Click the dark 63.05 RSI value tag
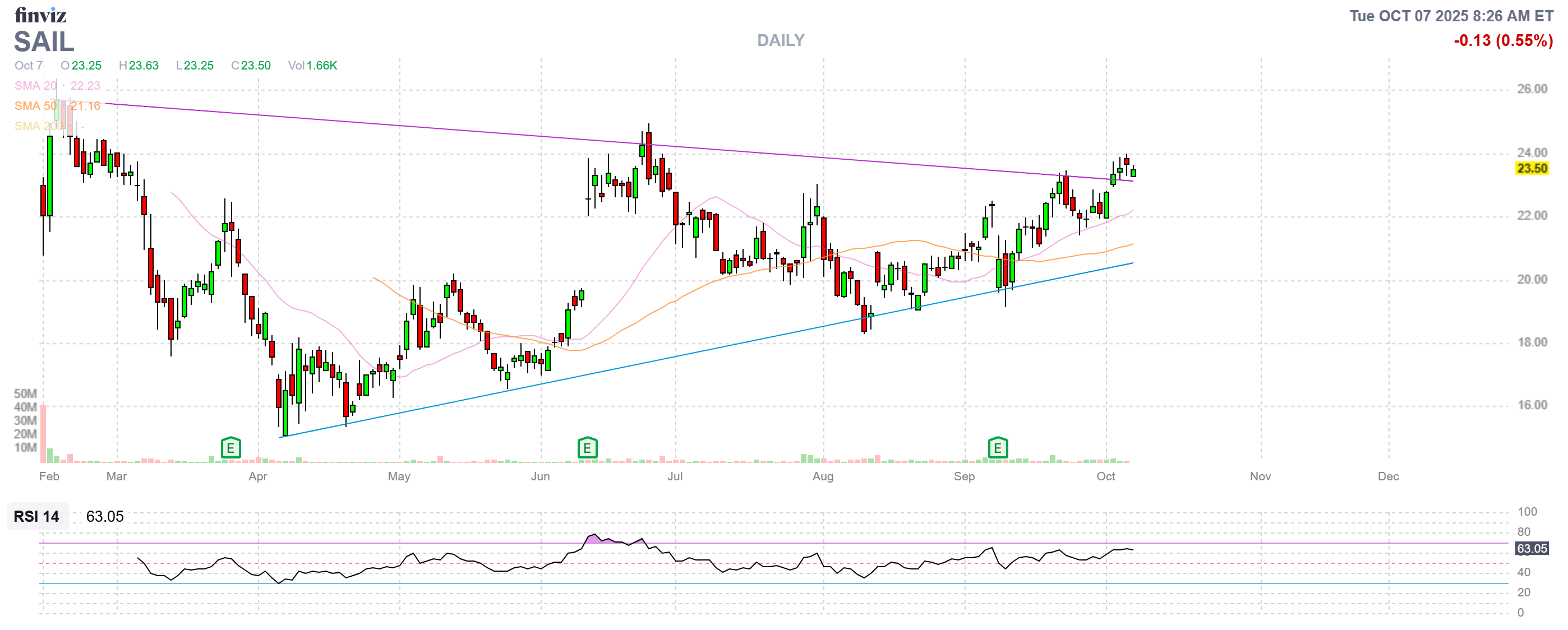This screenshot has height=630, width=1568. [x=1532, y=549]
